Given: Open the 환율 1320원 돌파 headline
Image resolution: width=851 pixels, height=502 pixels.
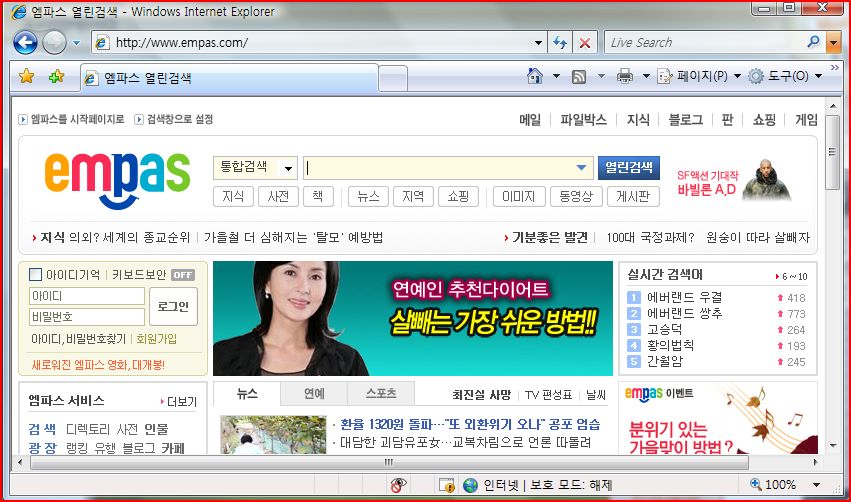Looking at the screenshot, I should pos(470,424).
